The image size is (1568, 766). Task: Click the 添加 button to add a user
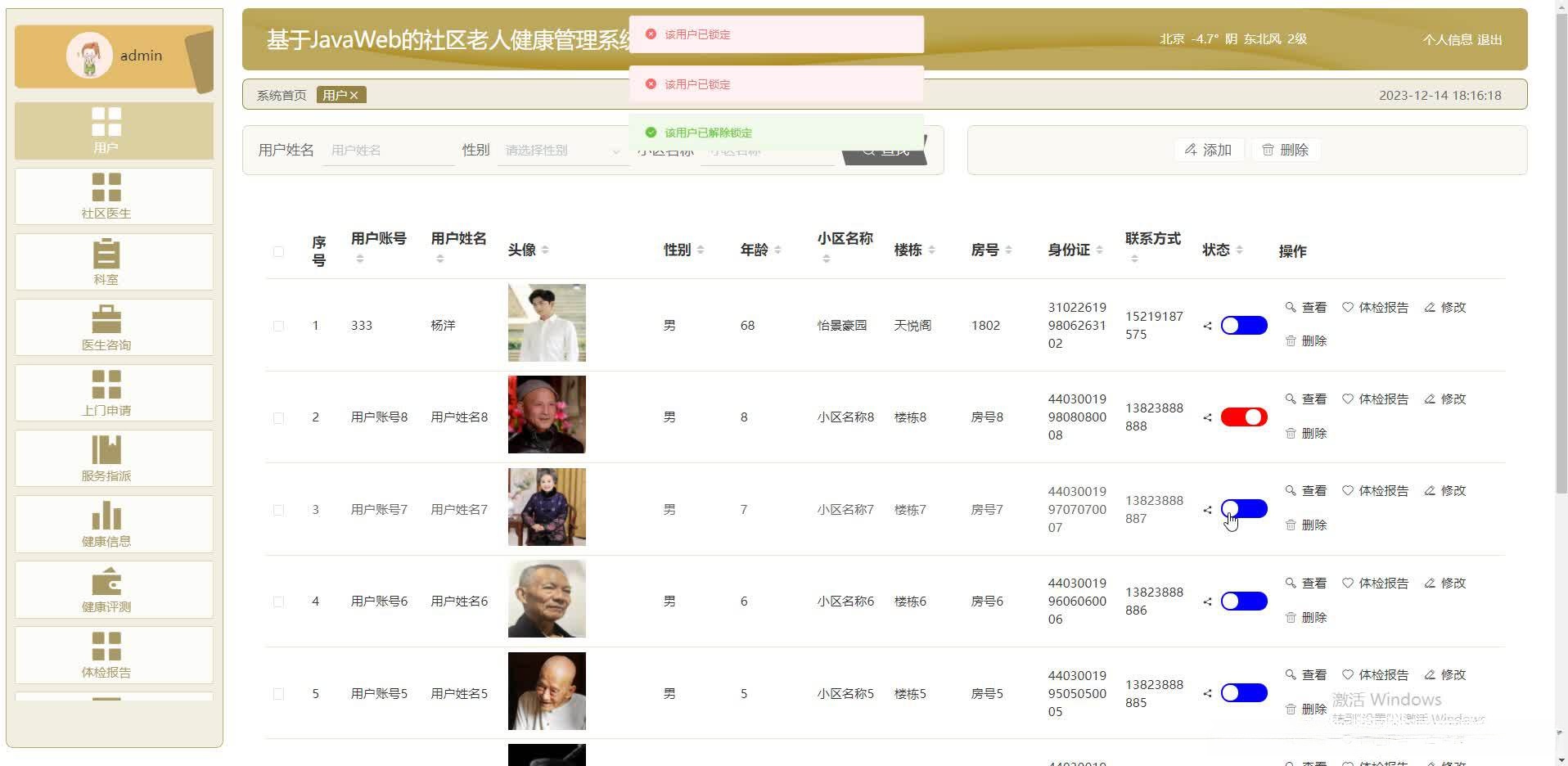[x=1209, y=150]
